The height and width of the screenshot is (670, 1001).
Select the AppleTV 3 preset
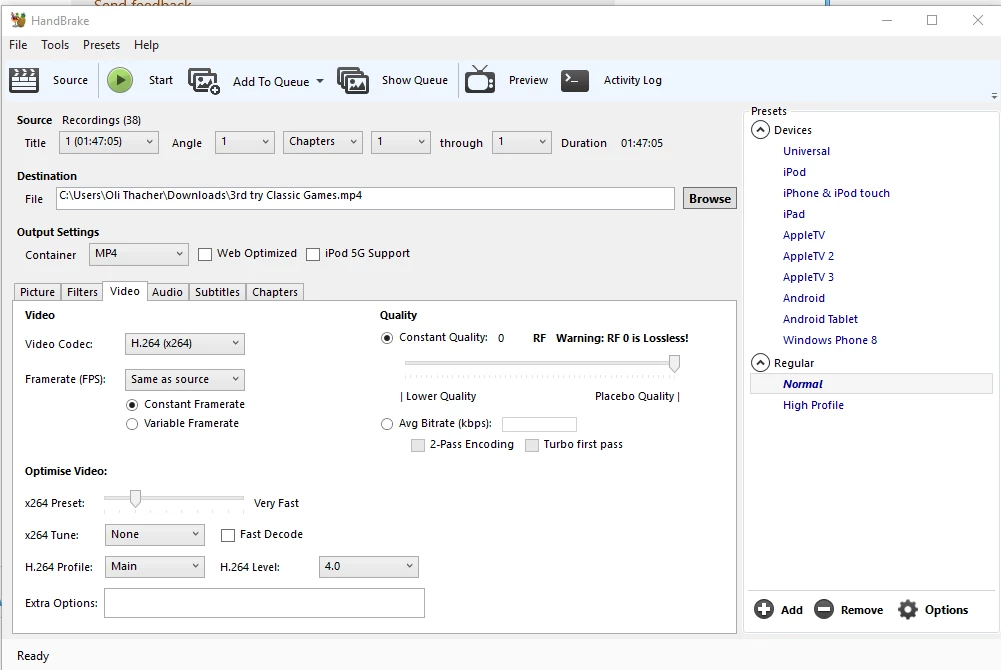[808, 277]
